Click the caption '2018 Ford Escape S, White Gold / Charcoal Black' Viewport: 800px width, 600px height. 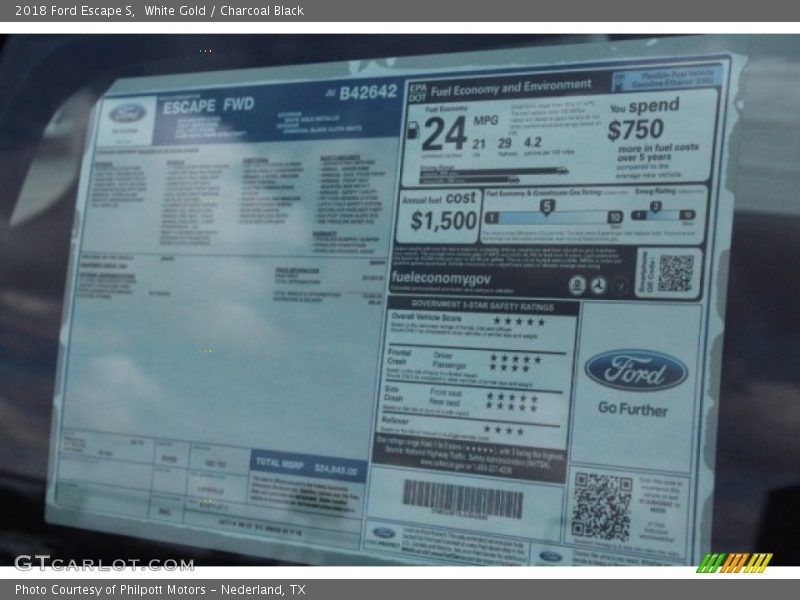pos(159,11)
